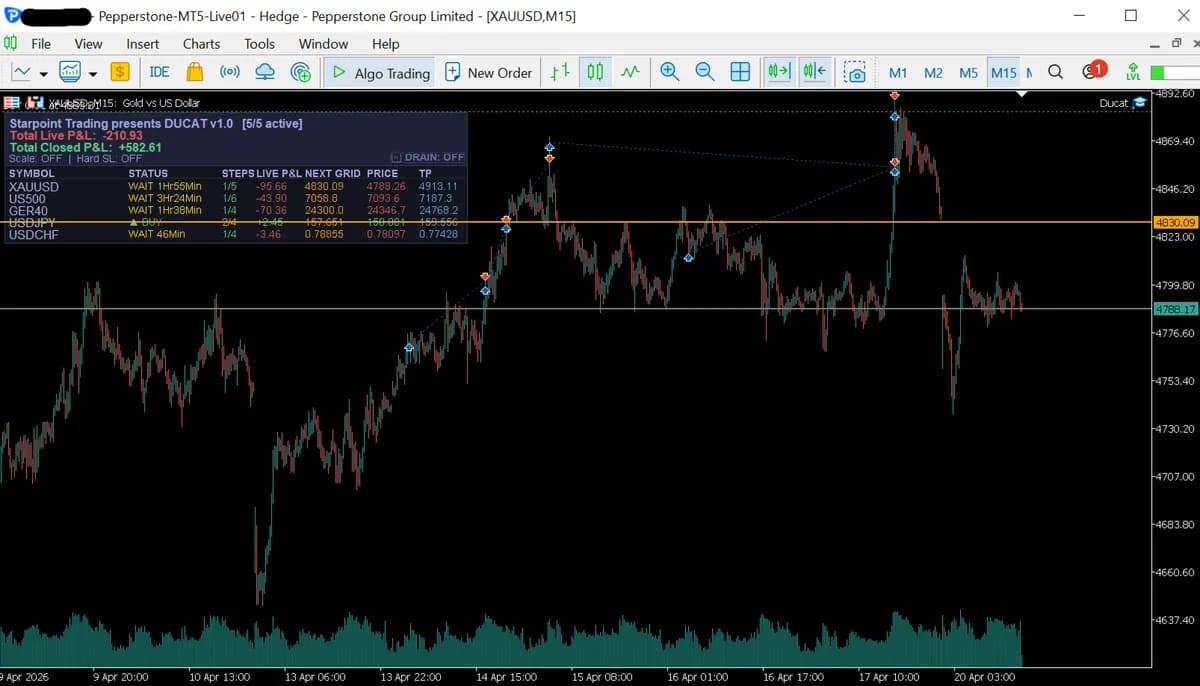Toggle auto scroll to chart end
1200x686 pixels.
click(778, 72)
